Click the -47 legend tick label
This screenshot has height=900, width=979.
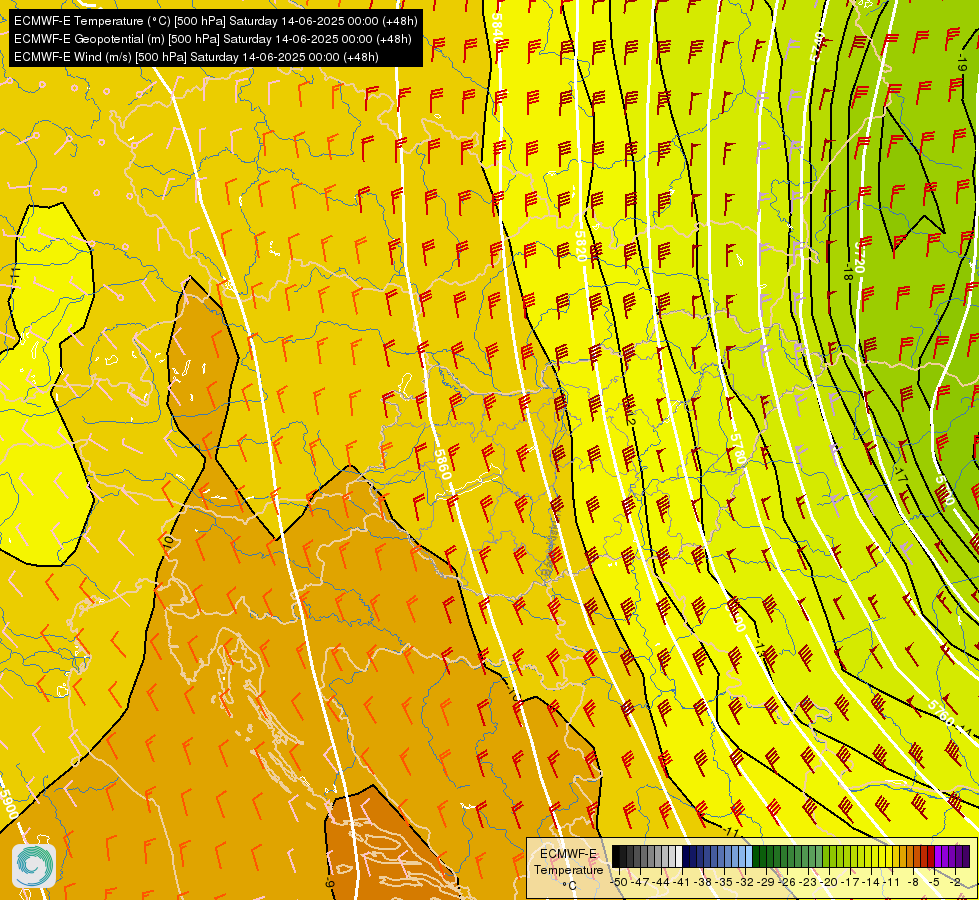(x=641, y=882)
